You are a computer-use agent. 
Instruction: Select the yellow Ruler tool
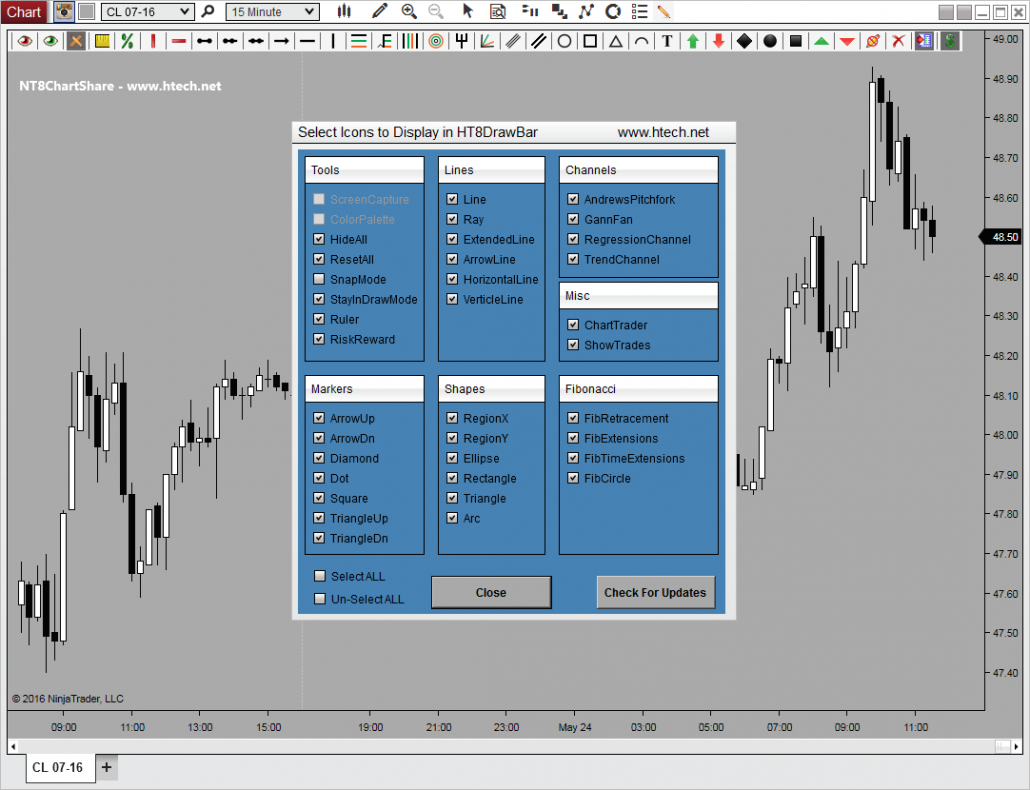click(102, 41)
